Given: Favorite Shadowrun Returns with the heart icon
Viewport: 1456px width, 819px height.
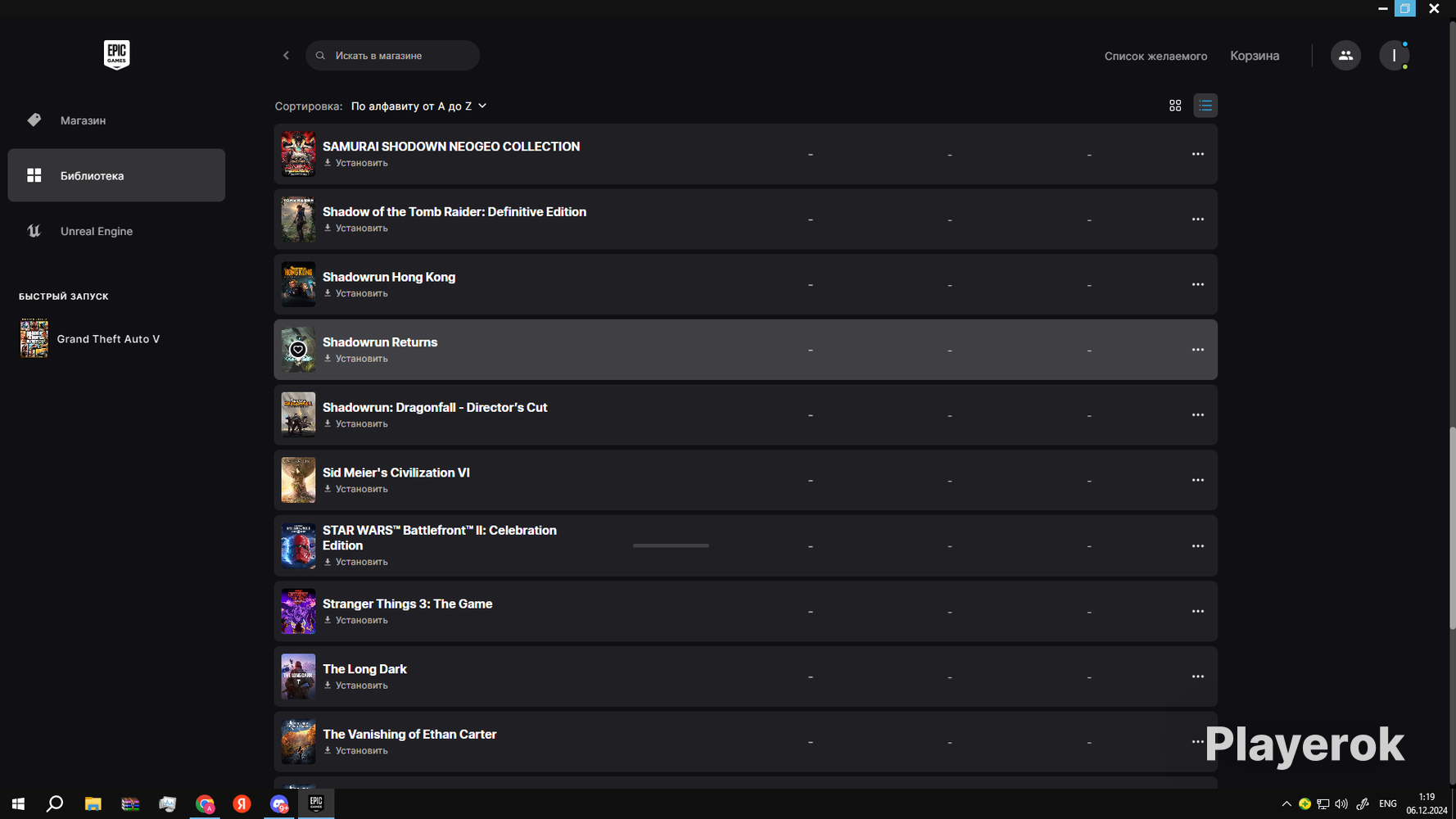Looking at the screenshot, I should (298, 350).
